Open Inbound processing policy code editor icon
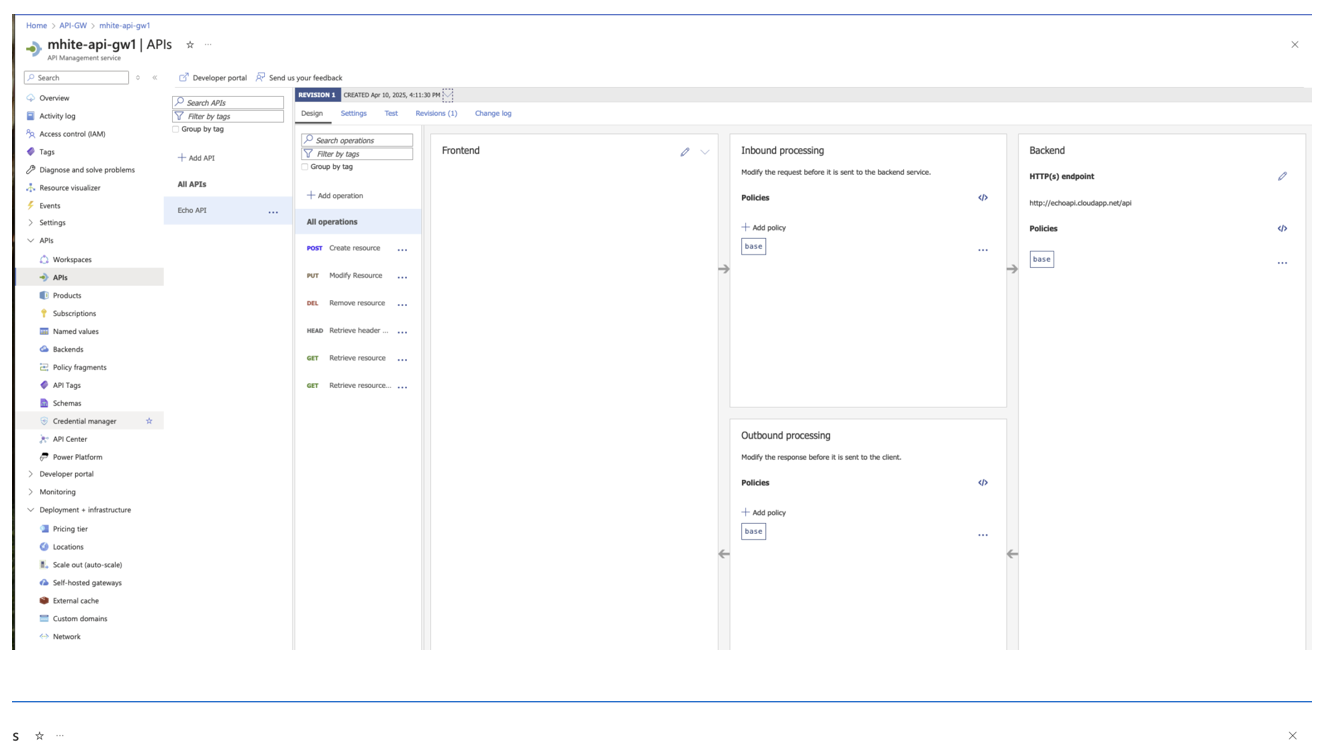 click(x=982, y=198)
